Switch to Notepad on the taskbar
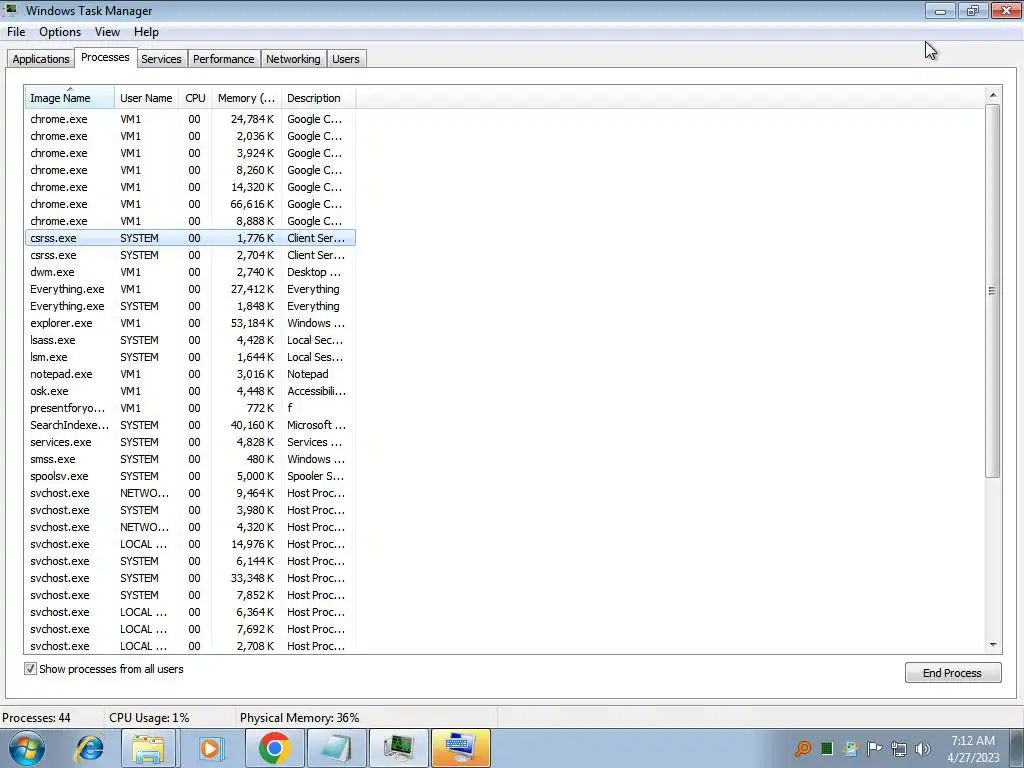Image resolution: width=1024 pixels, height=768 pixels. (336, 748)
